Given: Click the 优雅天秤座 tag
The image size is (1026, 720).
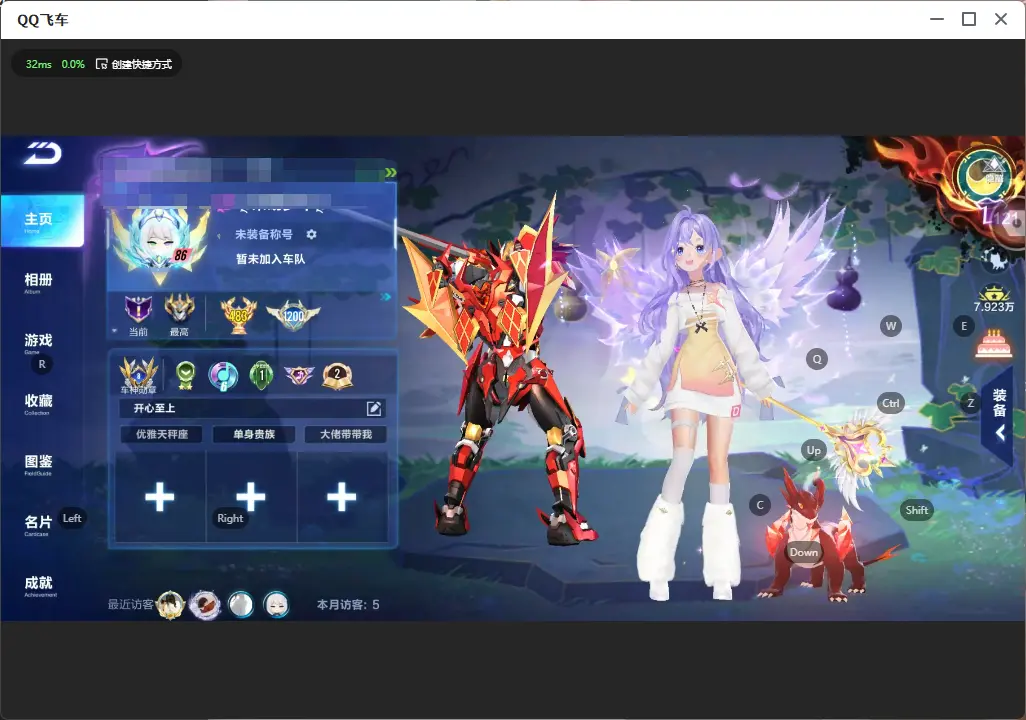Looking at the screenshot, I should 162,434.
